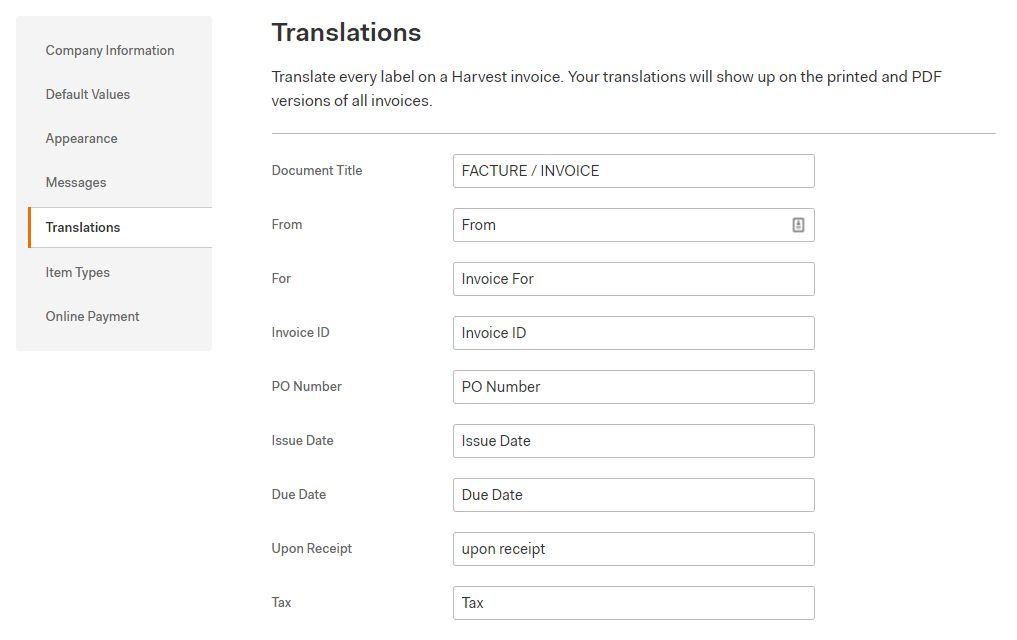Edit the Document Title translation field
Screen dimensions: 1017x640
(633, 171)
